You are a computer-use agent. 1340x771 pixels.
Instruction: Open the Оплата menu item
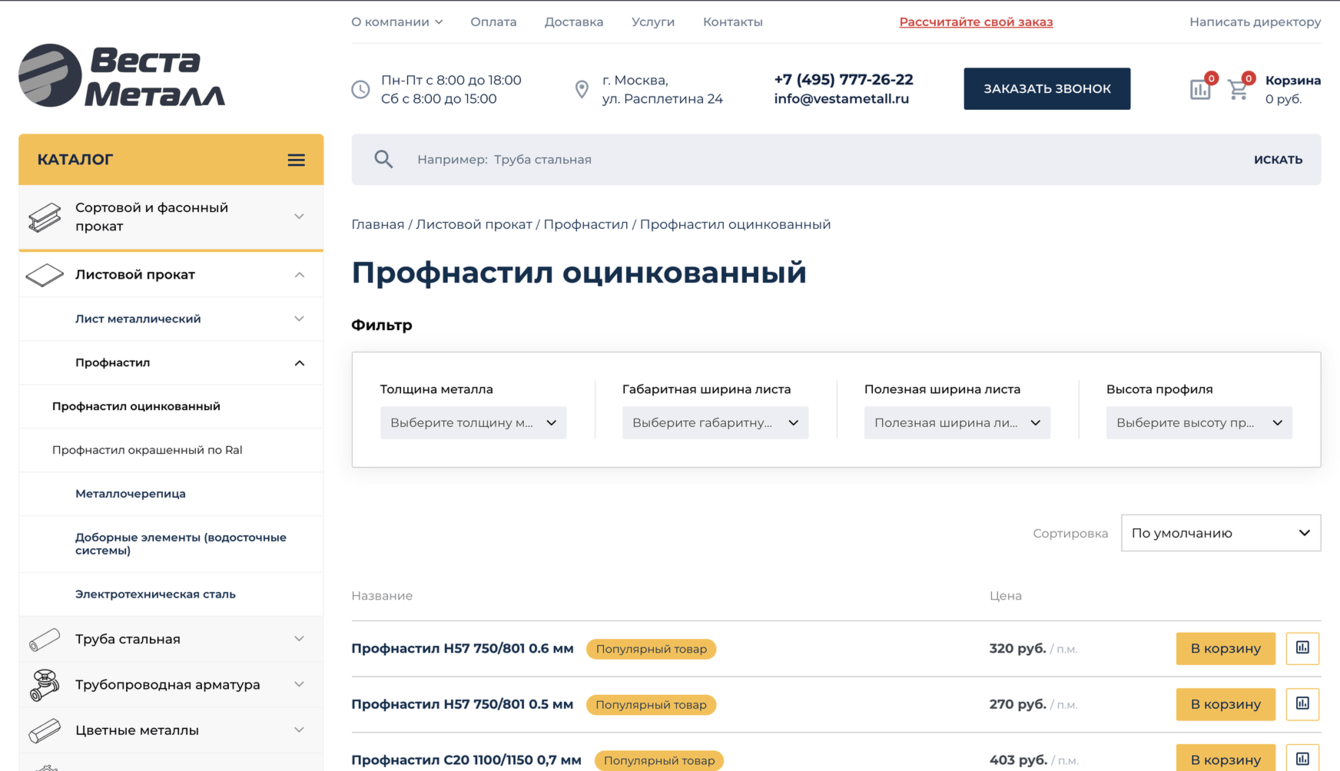493,22
